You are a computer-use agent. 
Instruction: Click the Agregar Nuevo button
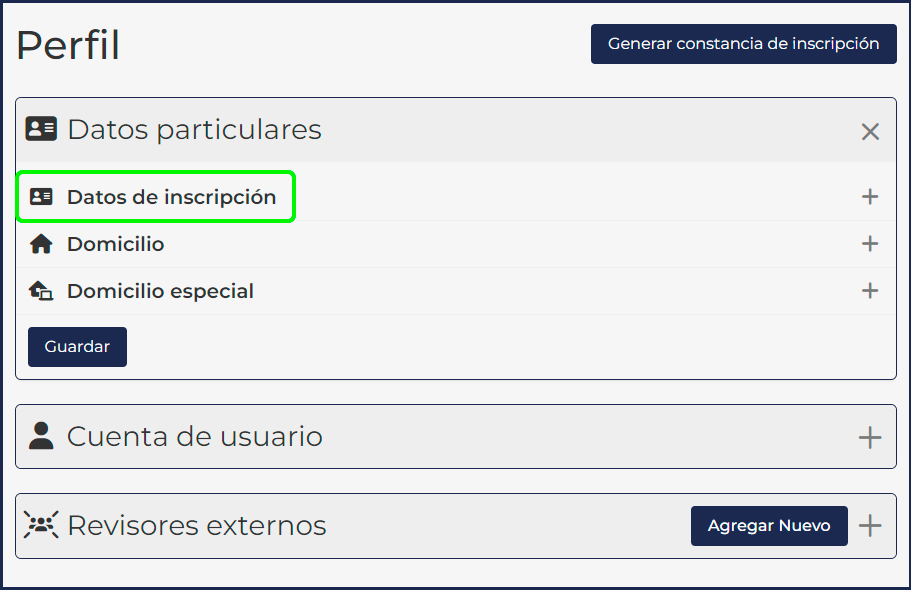(769, 526)
